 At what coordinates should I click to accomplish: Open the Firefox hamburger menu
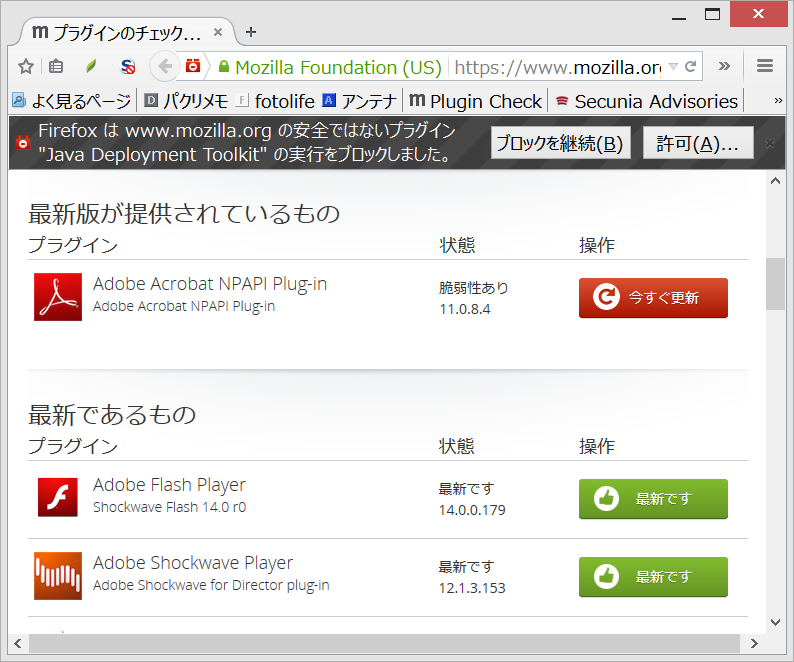point(765,66)
